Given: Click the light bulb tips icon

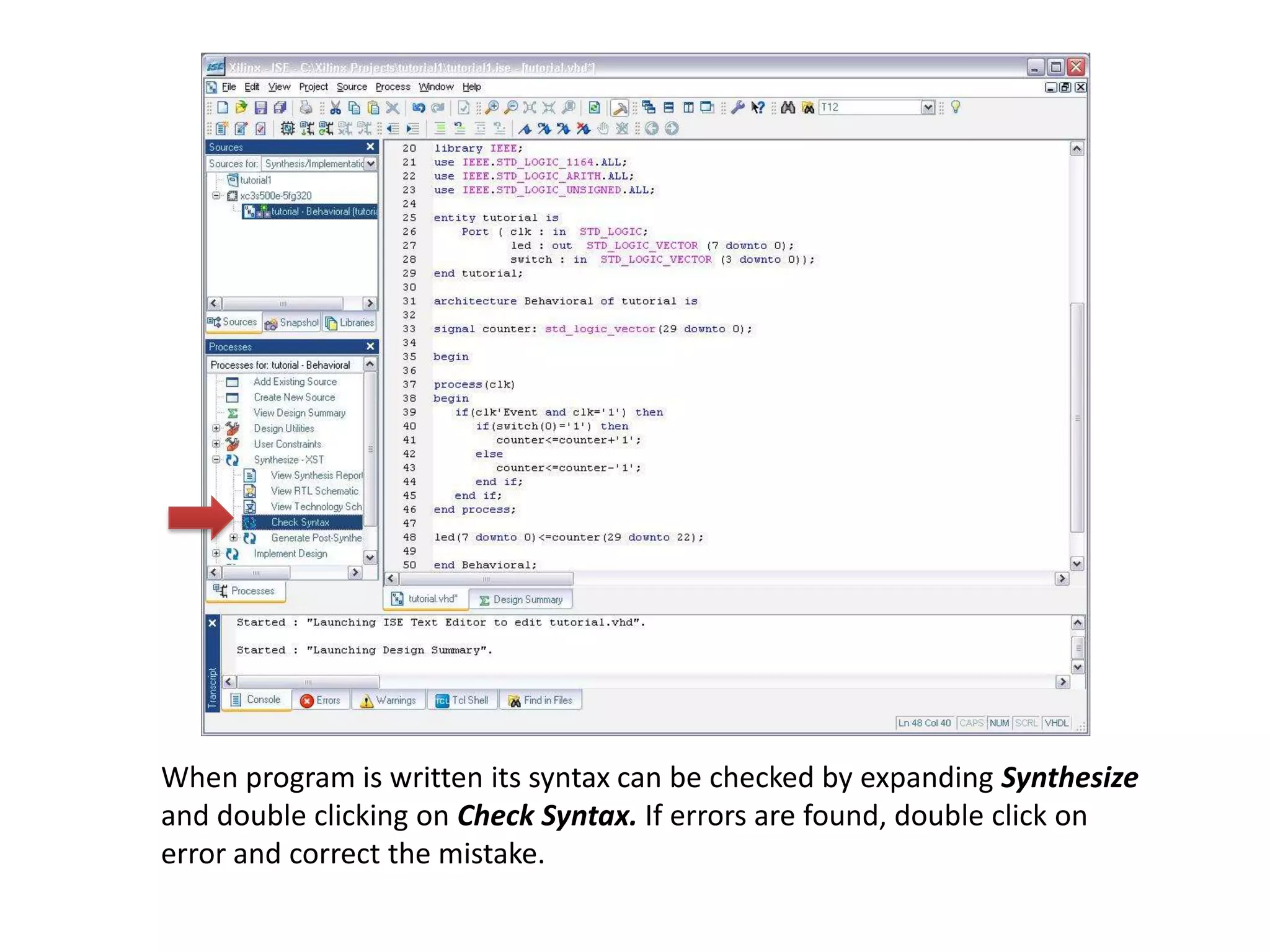Looking at the screenshot, I should [x=956, y=107].
